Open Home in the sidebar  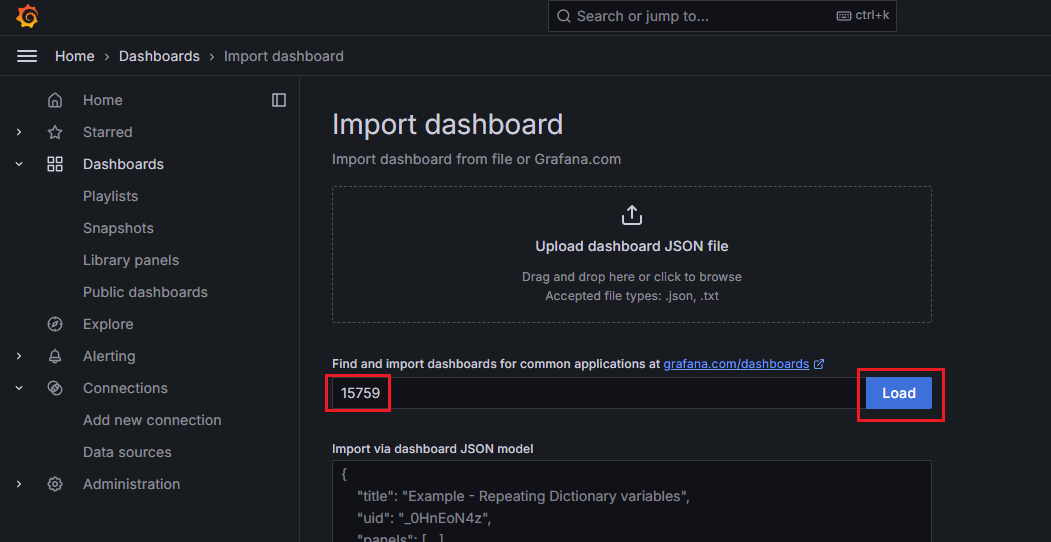coord(103,100)
